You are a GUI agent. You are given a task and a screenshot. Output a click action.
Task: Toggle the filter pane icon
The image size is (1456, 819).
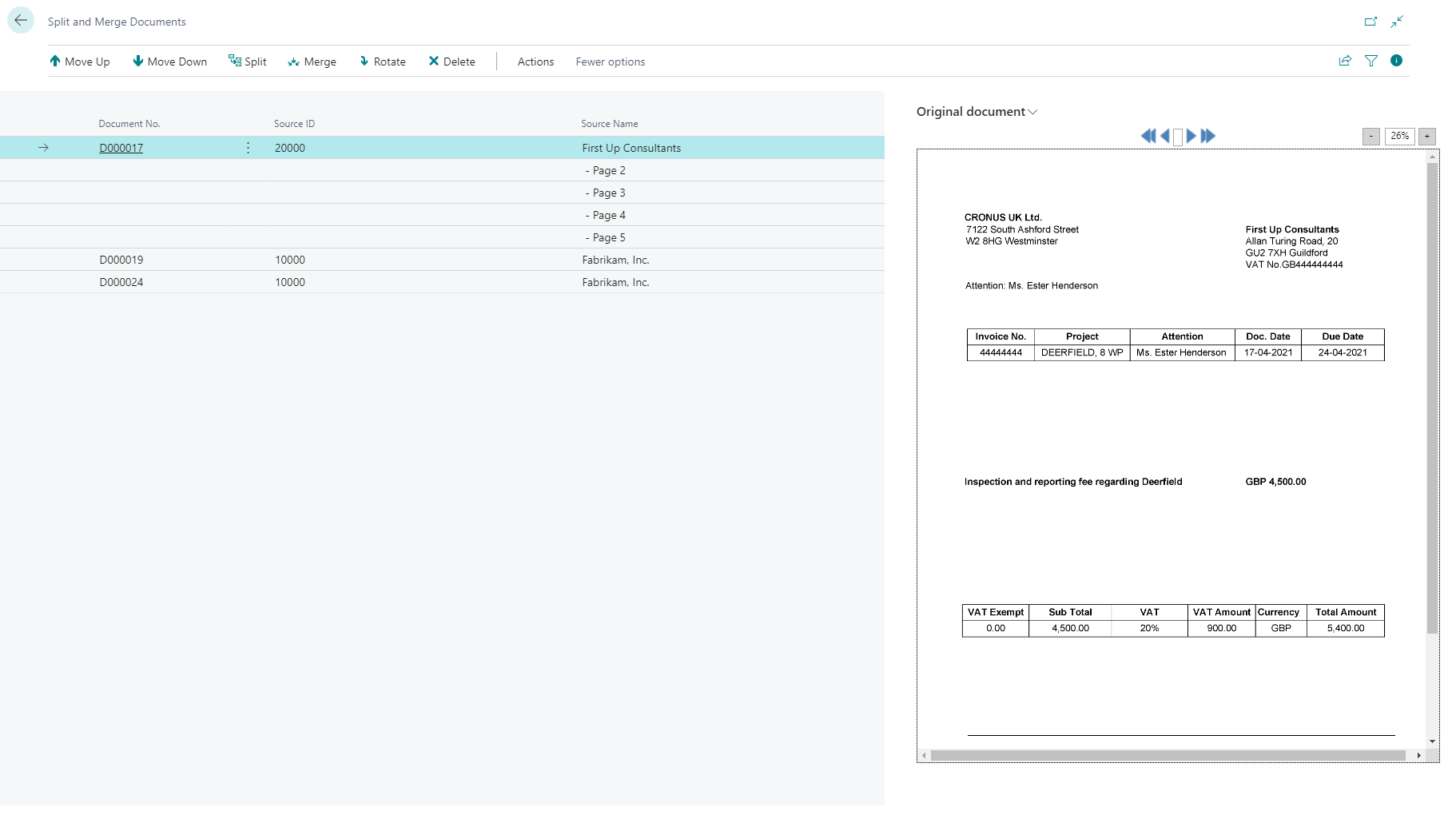click(1371, 61)
